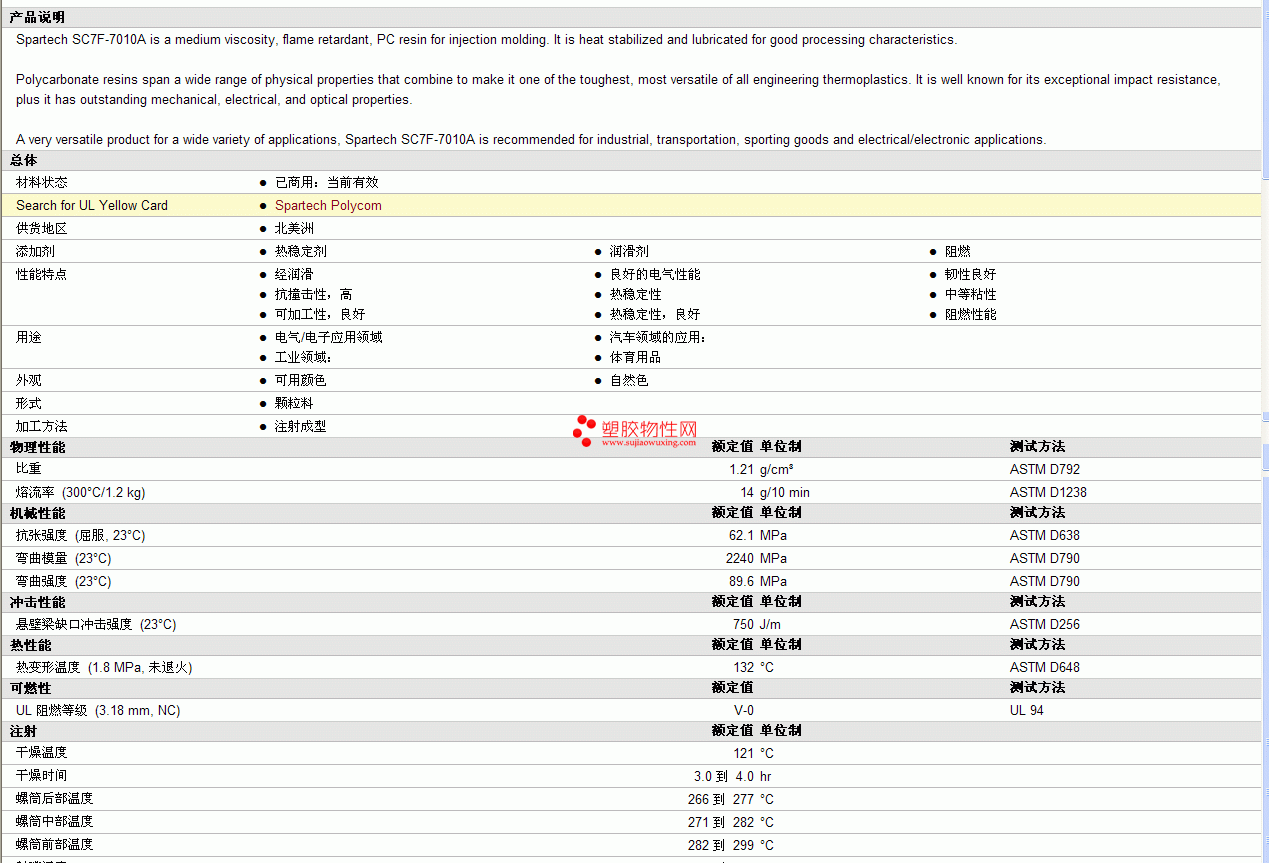The image size is (1269, 863).
Task: Click the 弯曲强度 (23°C) label
Action: tap(64, 581)
